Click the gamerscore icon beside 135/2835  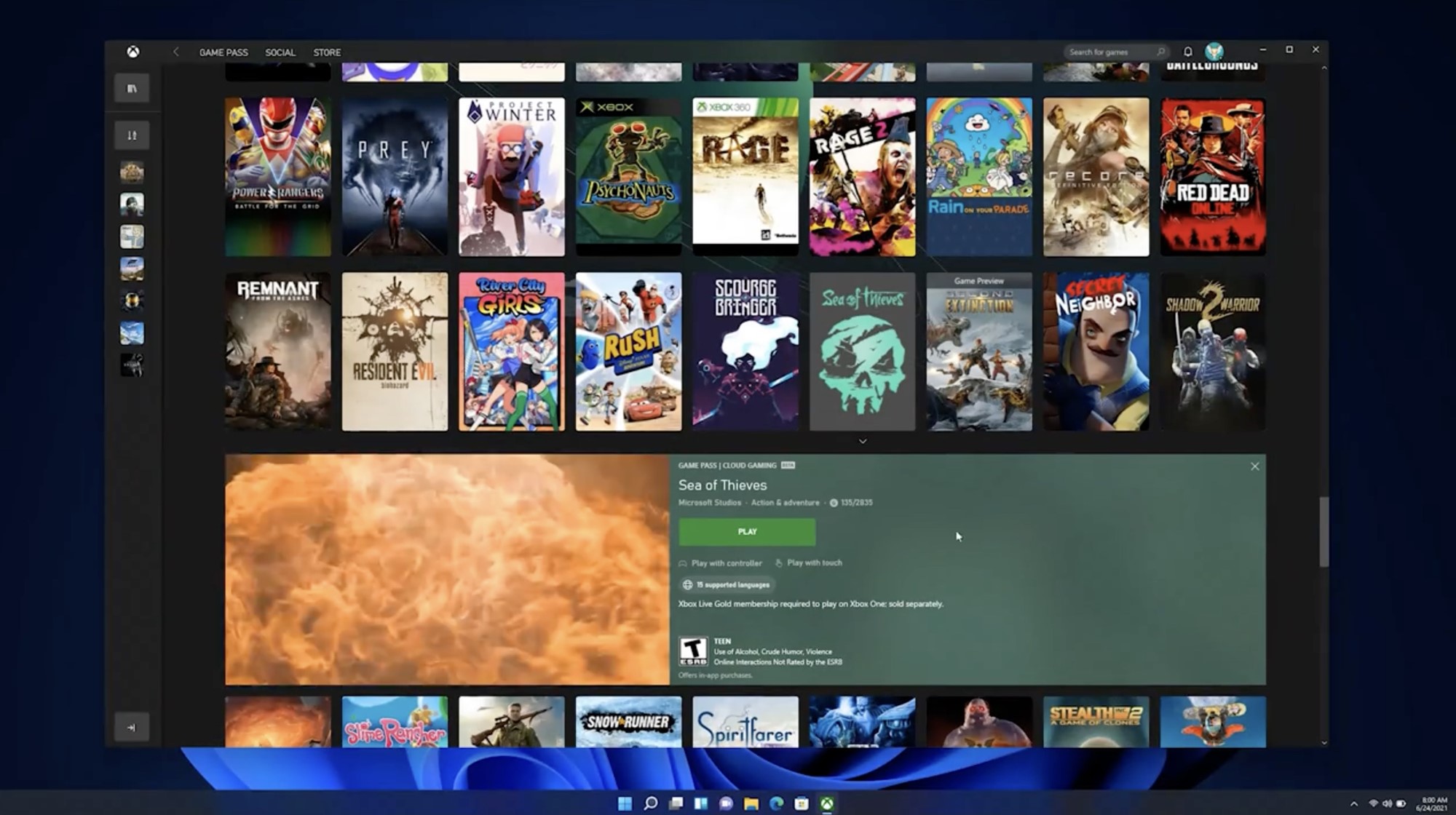(834, 503)
